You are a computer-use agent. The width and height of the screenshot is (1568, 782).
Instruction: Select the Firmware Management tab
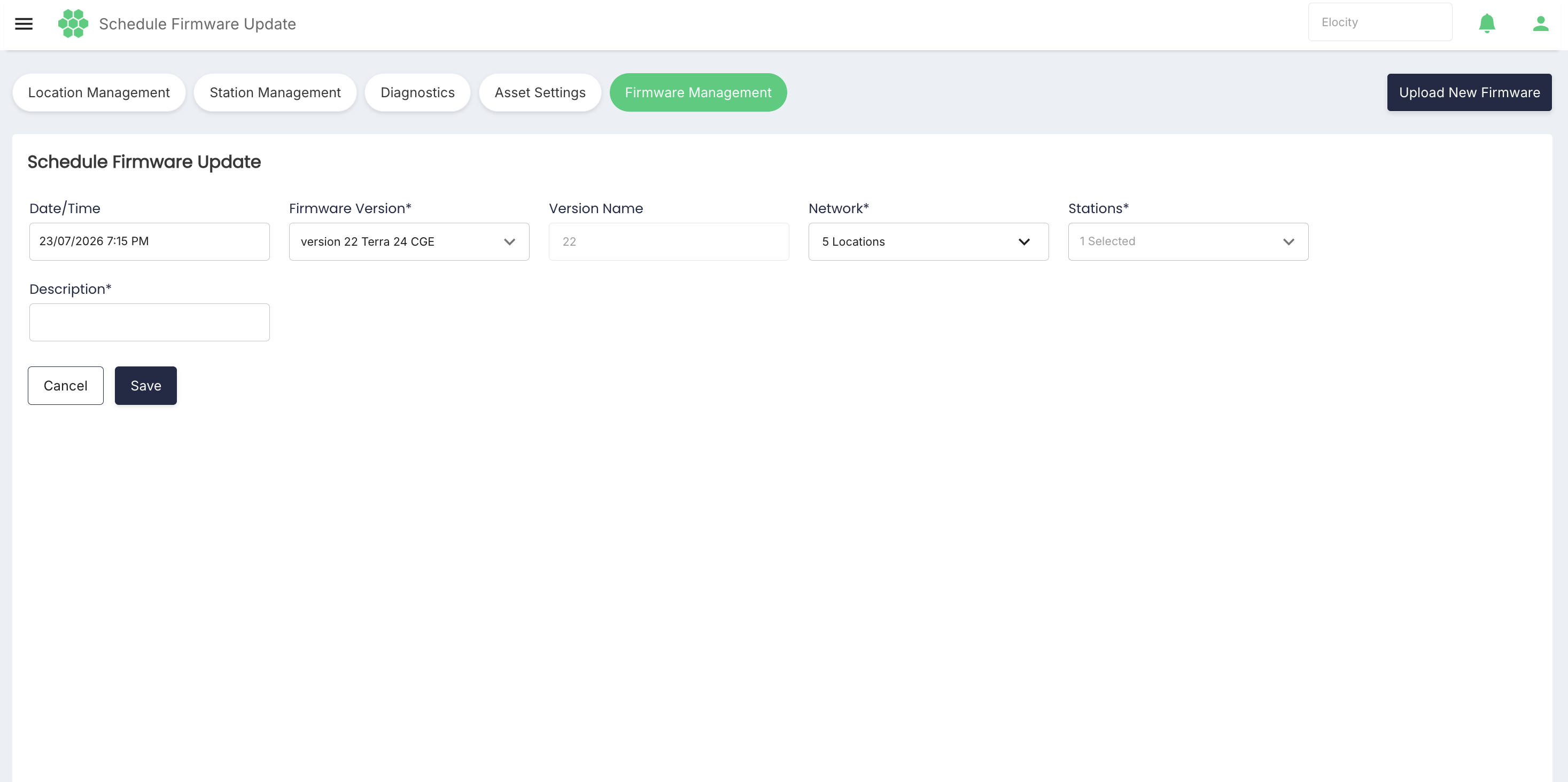[x=698, y=92]
